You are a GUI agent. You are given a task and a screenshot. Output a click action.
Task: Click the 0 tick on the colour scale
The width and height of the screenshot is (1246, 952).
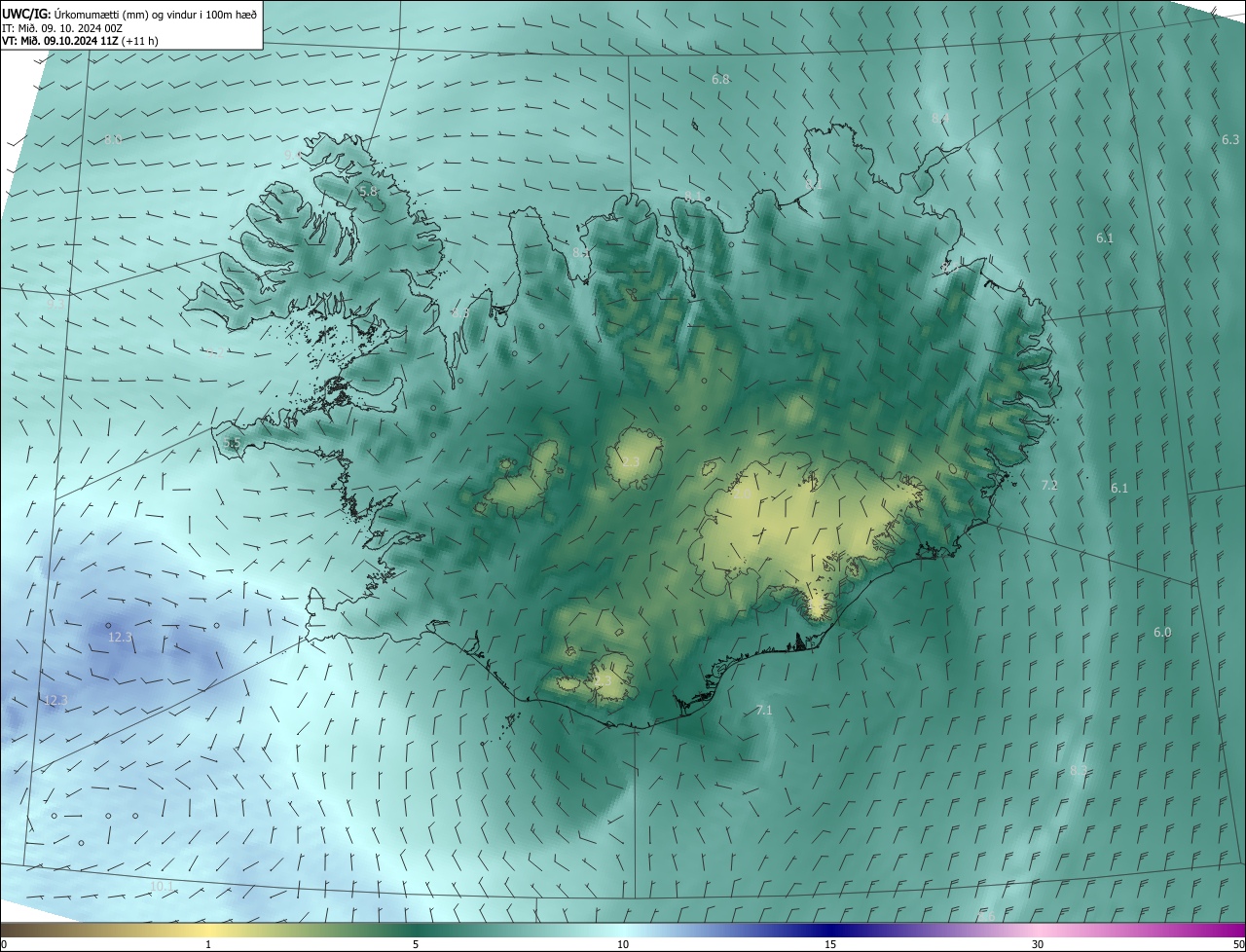click(x=4, y=945)
